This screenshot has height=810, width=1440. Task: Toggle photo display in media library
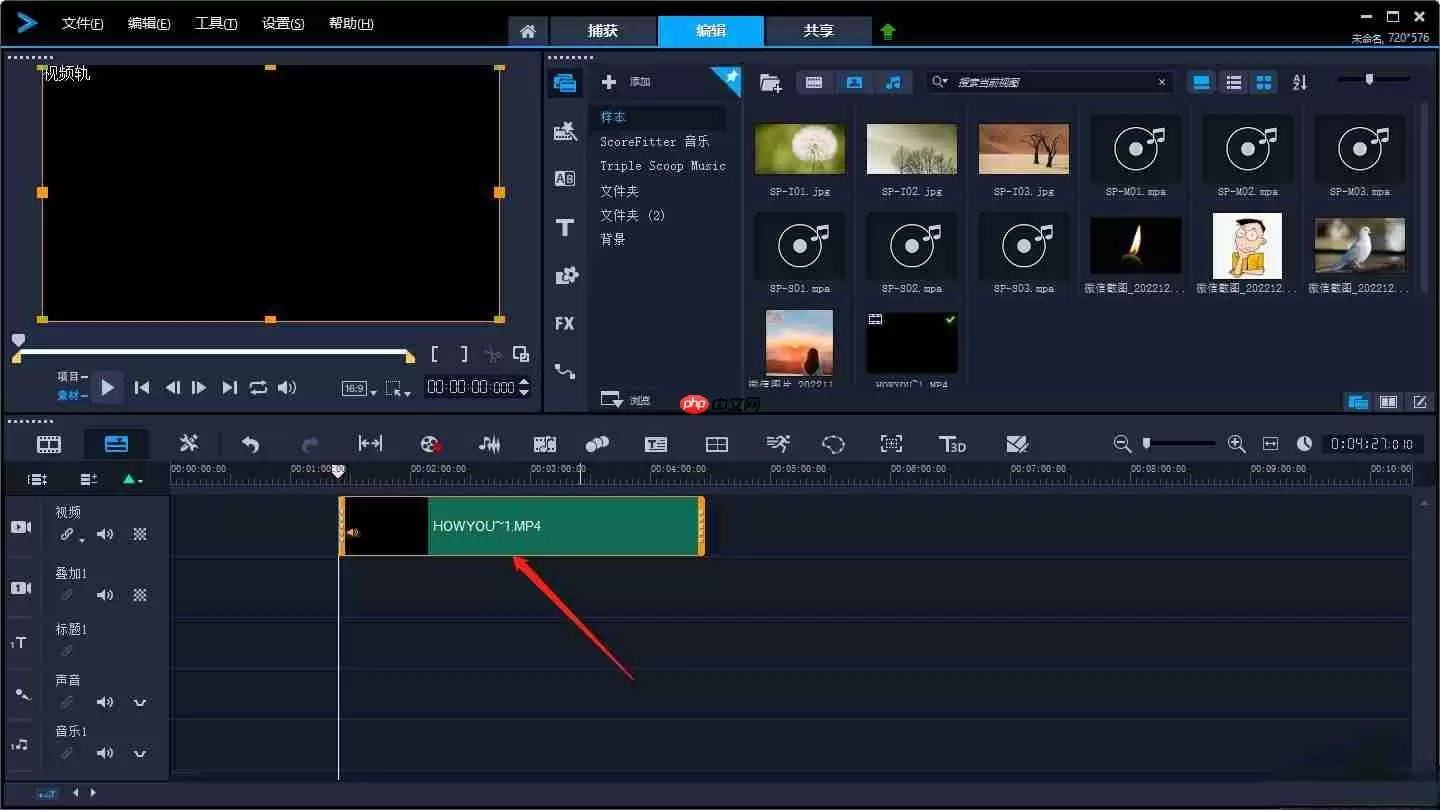(x=854, y=82)
